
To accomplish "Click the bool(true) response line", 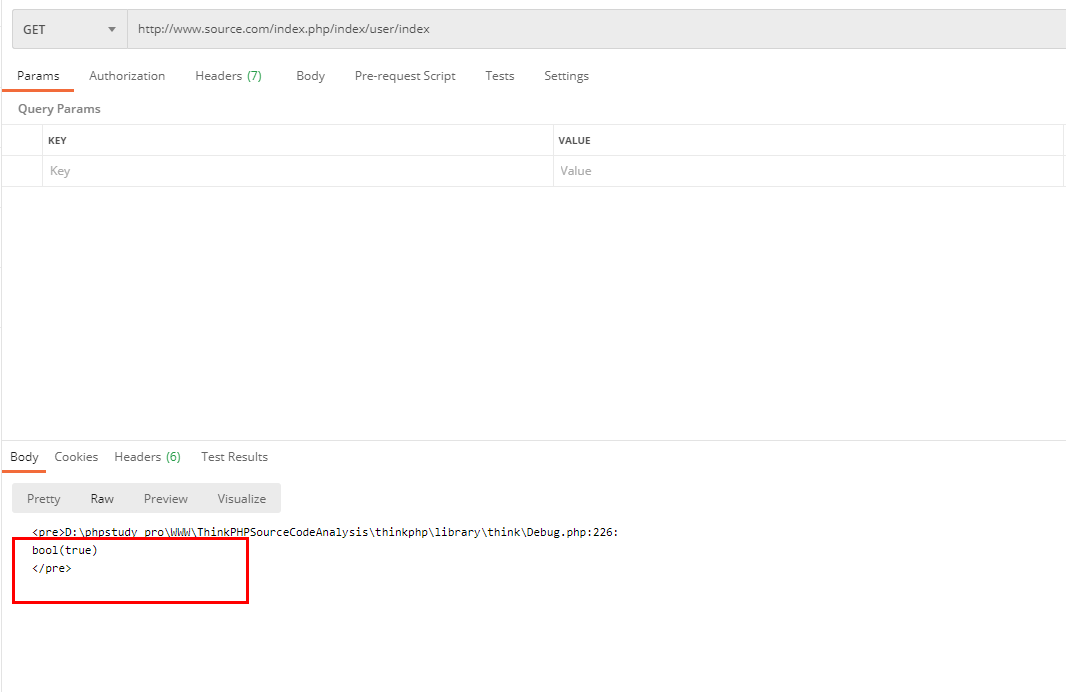I will [x=65, y=551].
